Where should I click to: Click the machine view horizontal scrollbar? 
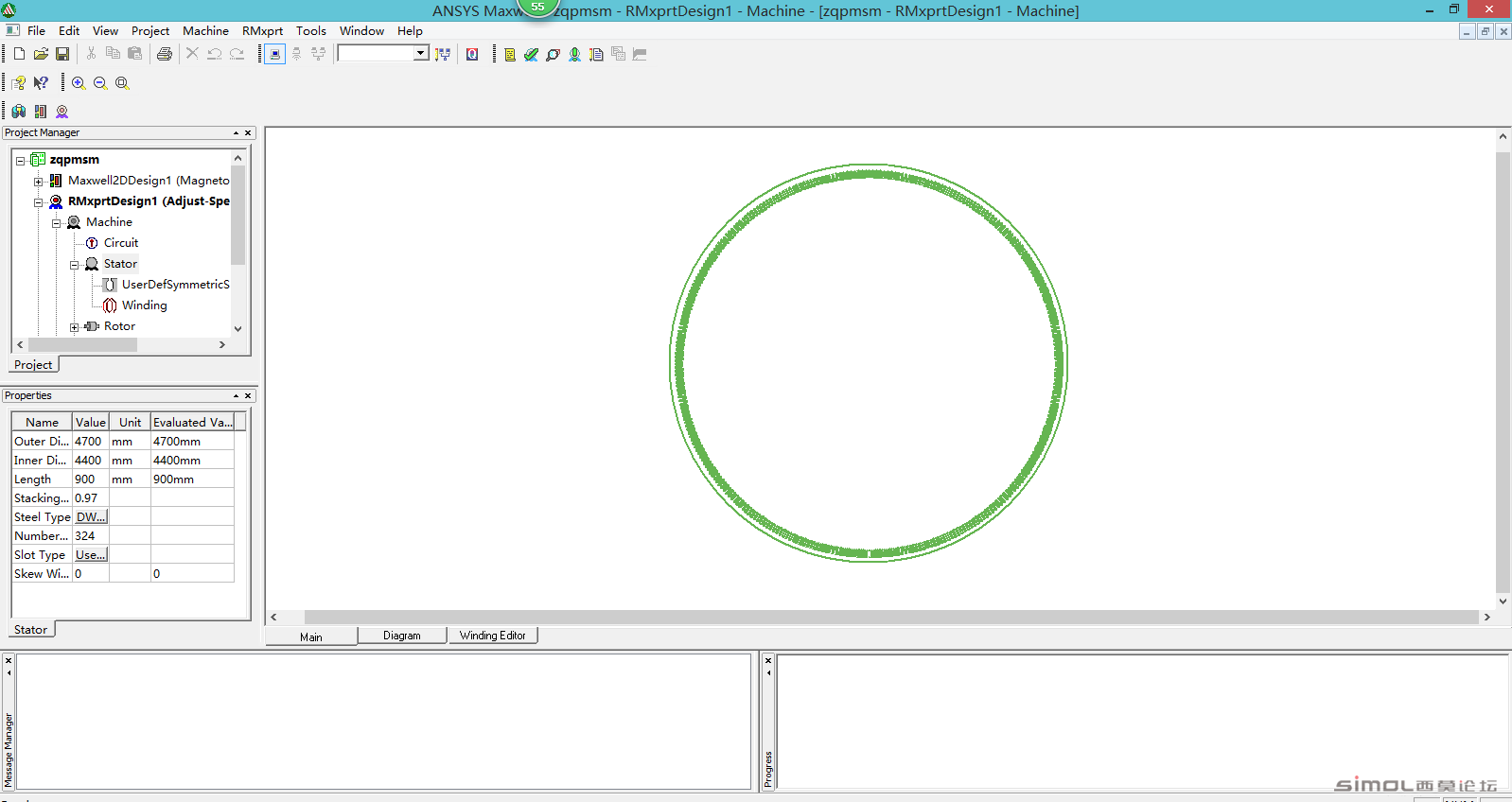[x=880, y=617]
